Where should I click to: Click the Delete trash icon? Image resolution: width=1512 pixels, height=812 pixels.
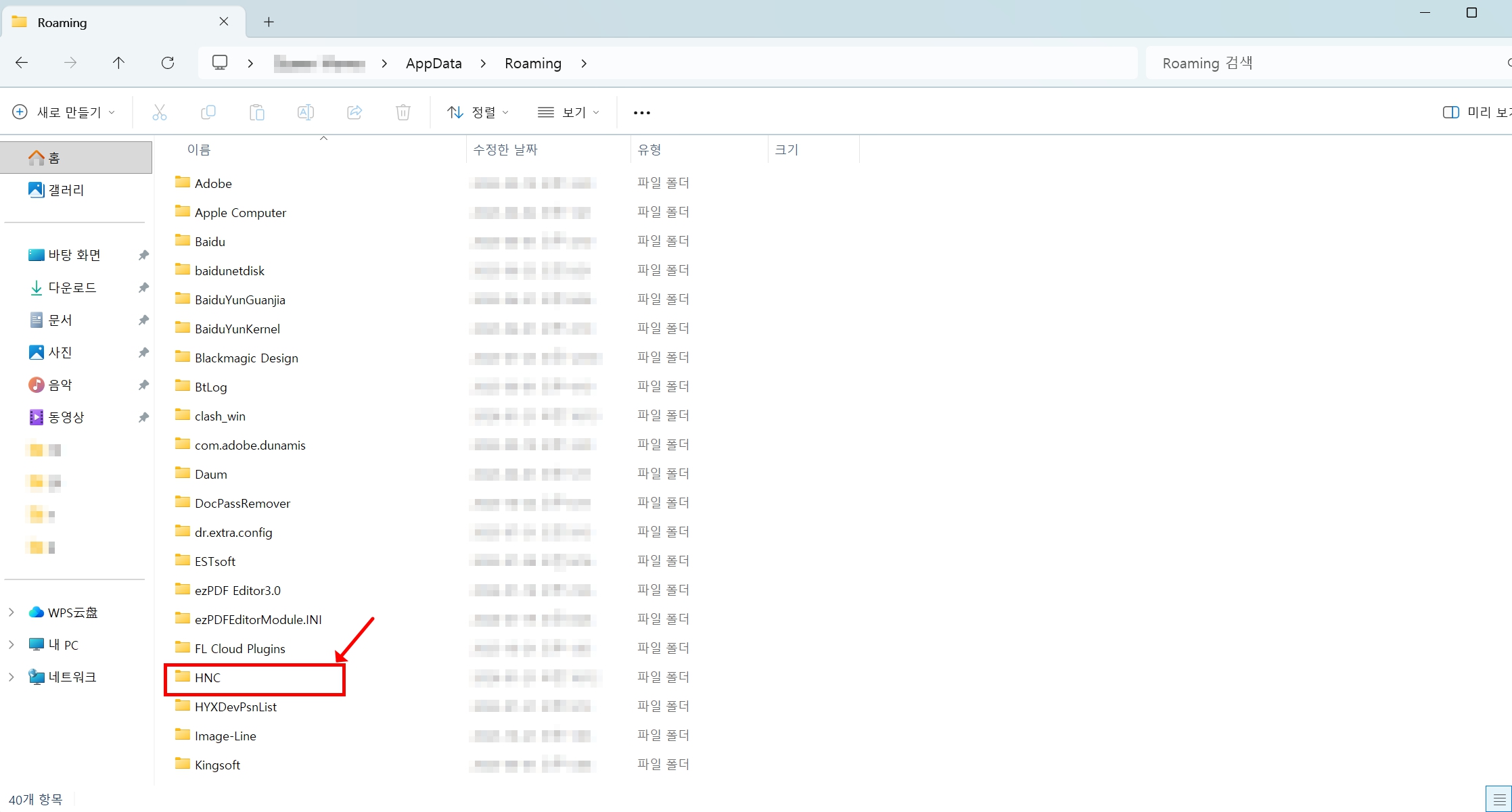pos(403,112)
